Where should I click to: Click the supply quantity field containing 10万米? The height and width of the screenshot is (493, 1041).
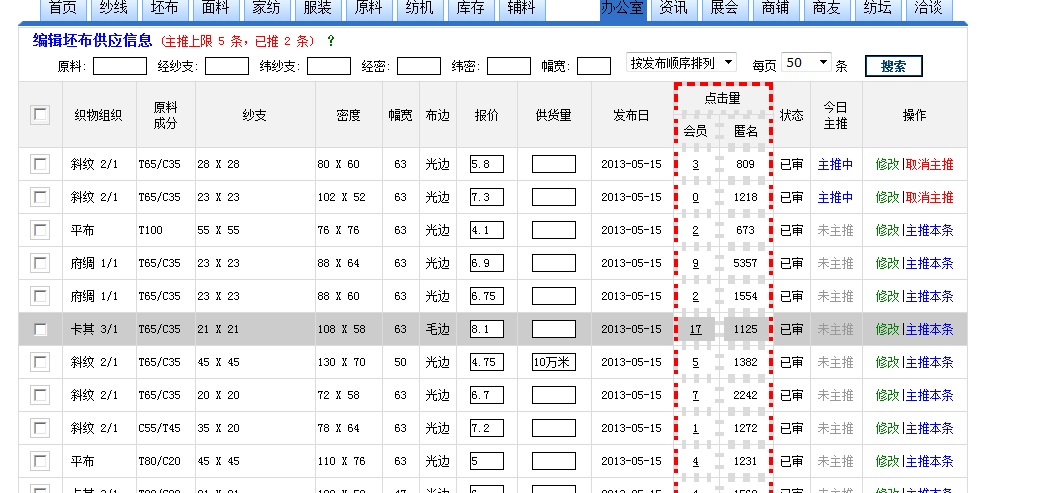click(553, 362)
